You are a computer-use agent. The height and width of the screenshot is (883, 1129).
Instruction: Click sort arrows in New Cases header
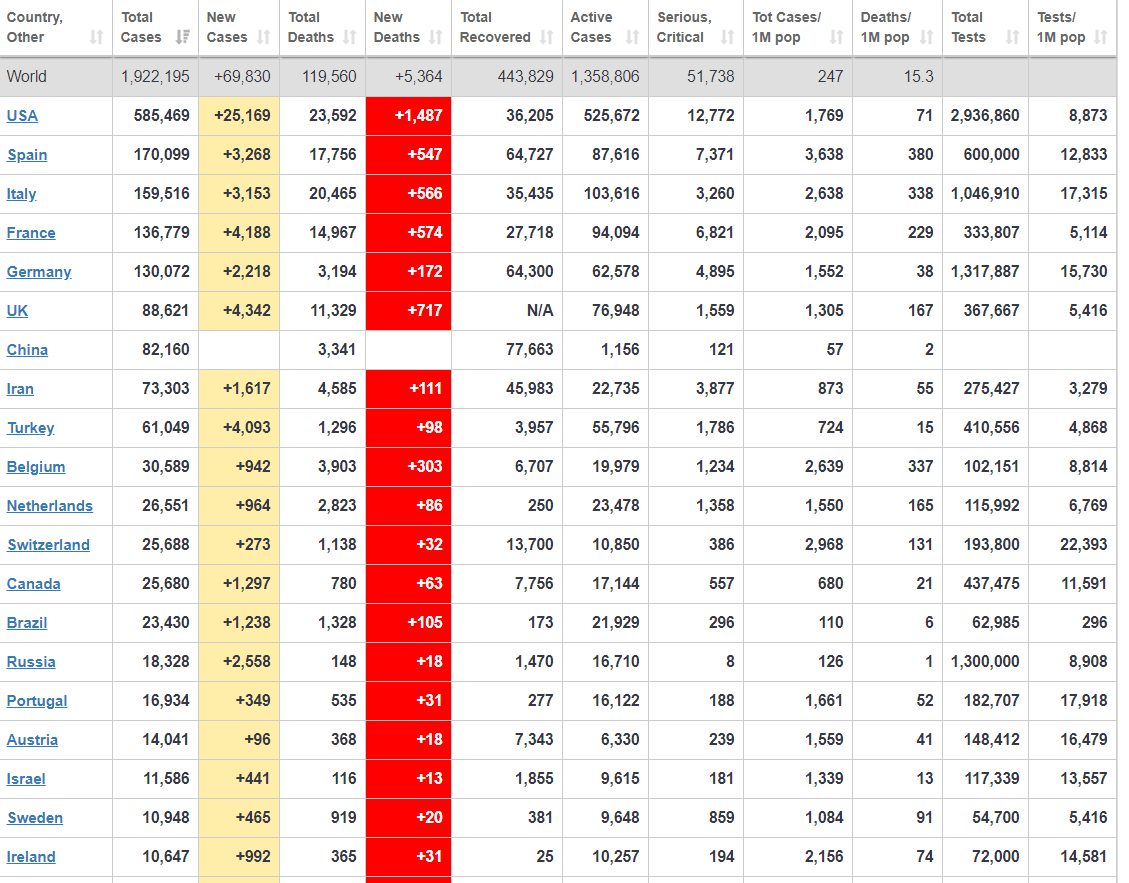263,38
